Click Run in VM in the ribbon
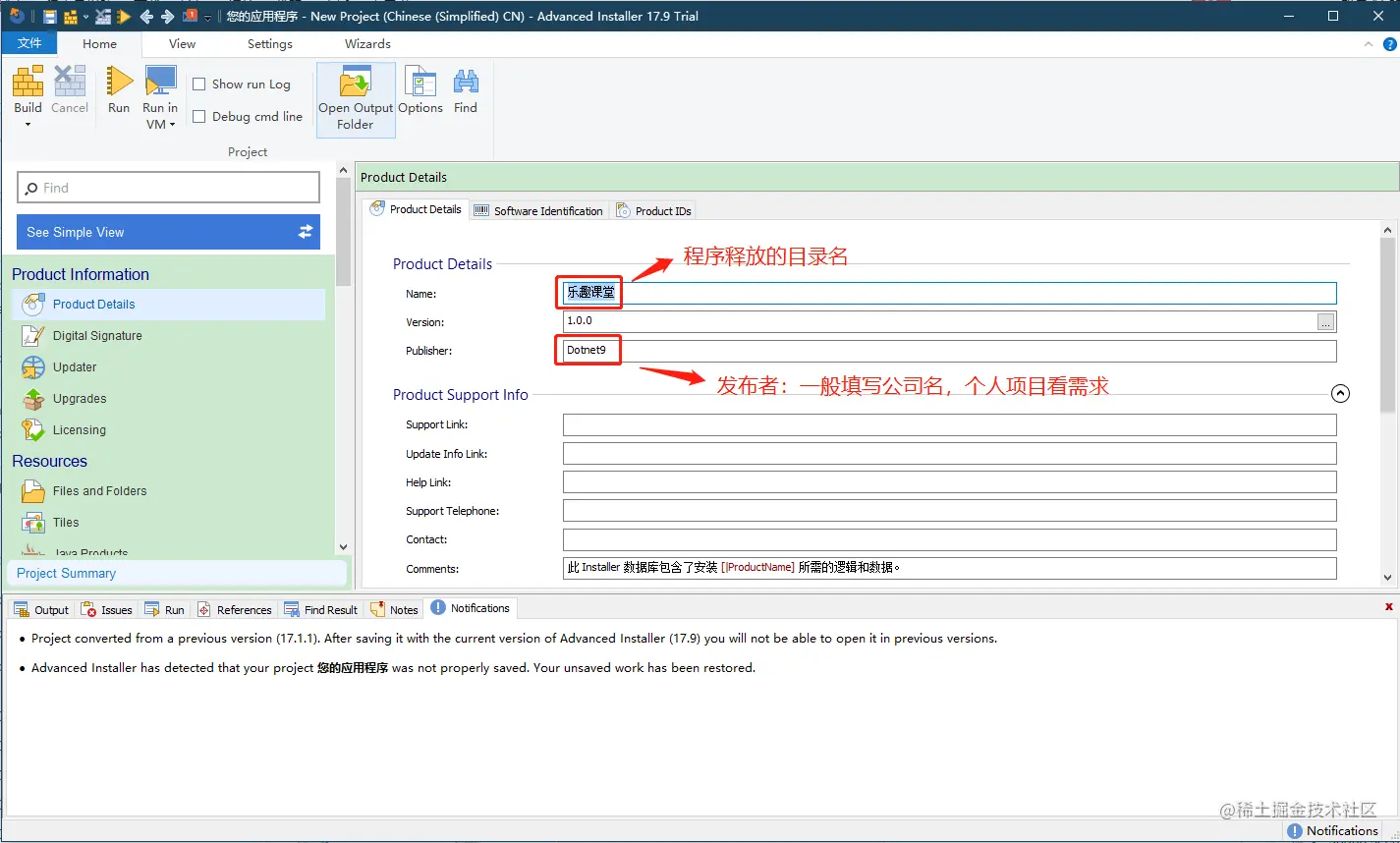 pos(160,98)
